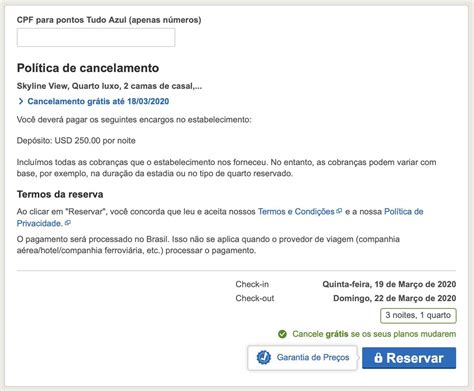Click Política de cancelamento heading

(x=88, y=68)
